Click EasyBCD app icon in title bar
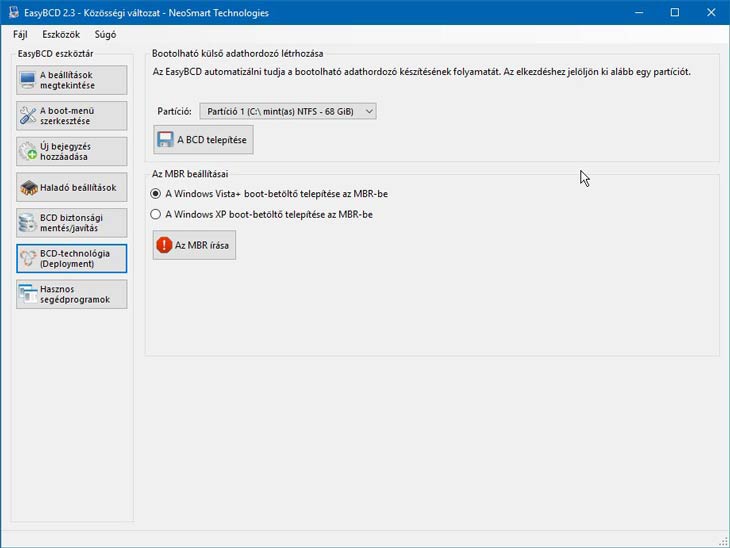The image size is (730, 548). click(x=12, y=12)
